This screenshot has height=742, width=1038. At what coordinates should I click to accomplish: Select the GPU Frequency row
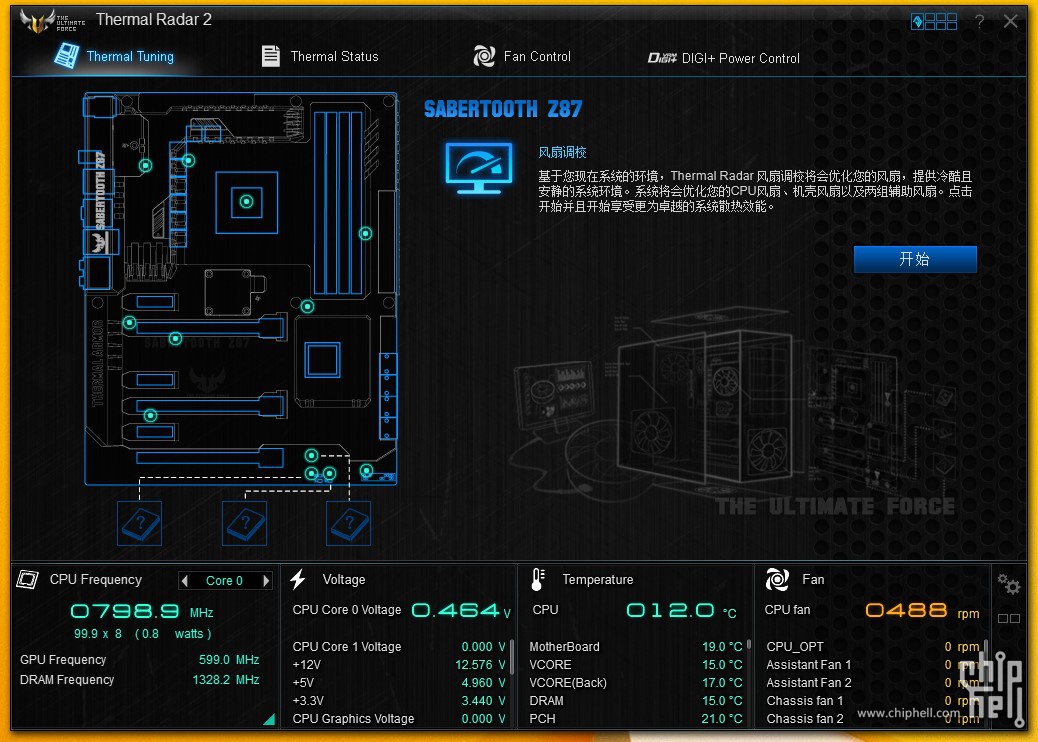pyautogui.click(x=140, y=660)
